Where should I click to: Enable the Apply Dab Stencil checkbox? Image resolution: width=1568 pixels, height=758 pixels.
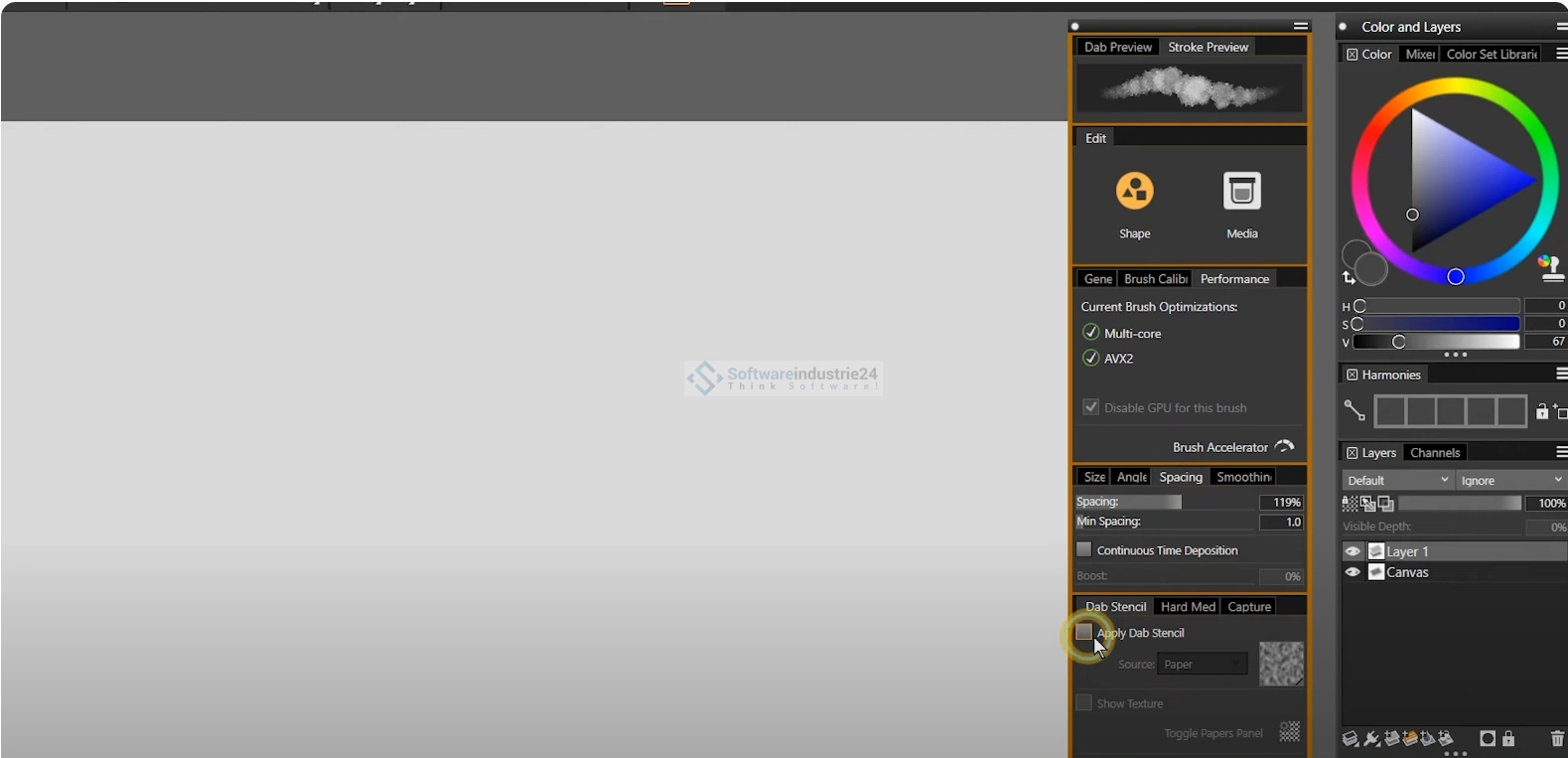[x=1084, y=633]
